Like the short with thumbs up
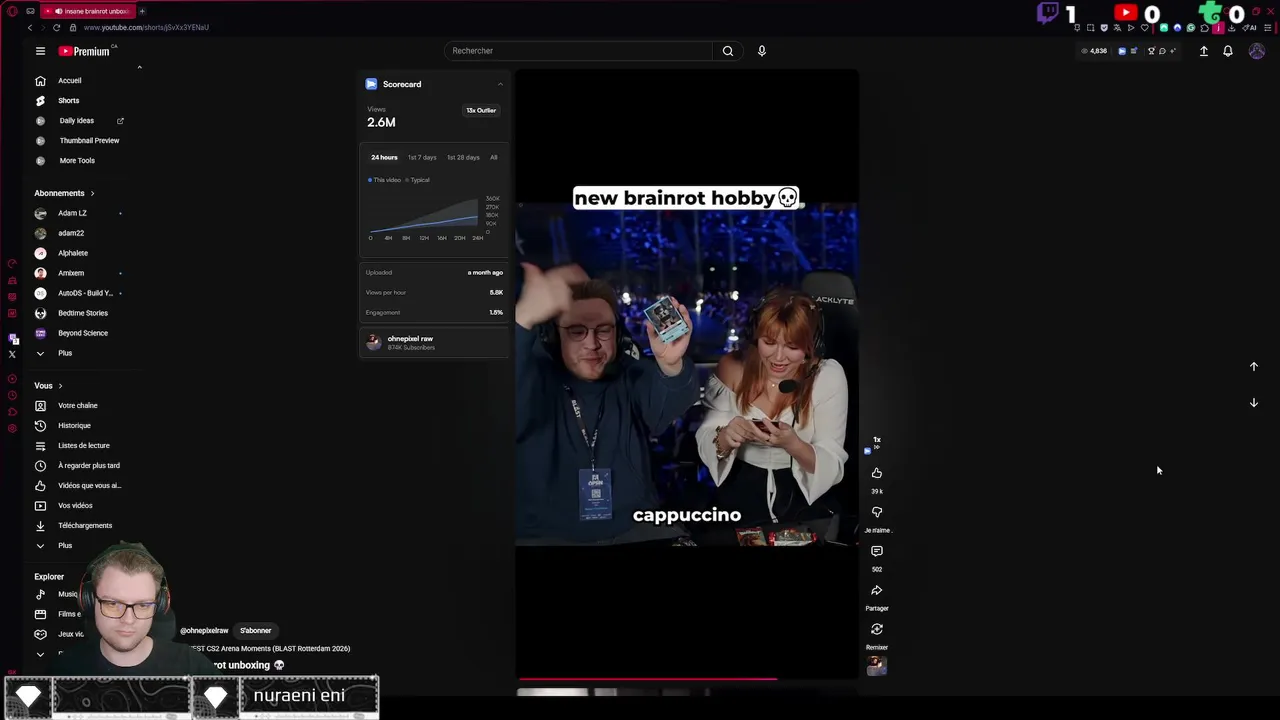The width and height of the screenshot is (1280, 720). [877, 473]
